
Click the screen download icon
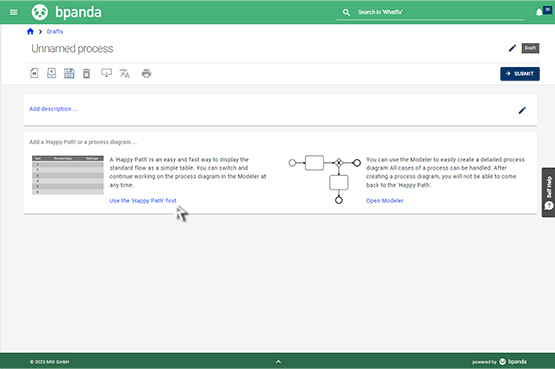coord(107,73)
